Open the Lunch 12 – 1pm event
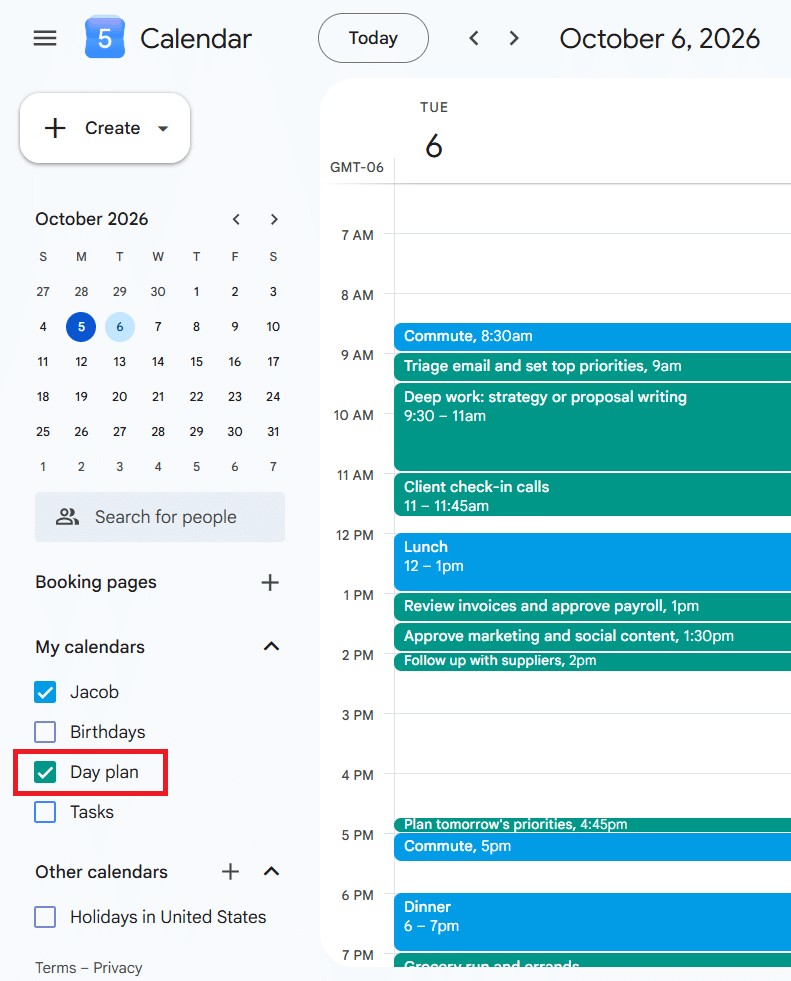This screenshot has width=791, height=981. coord(592,562)
